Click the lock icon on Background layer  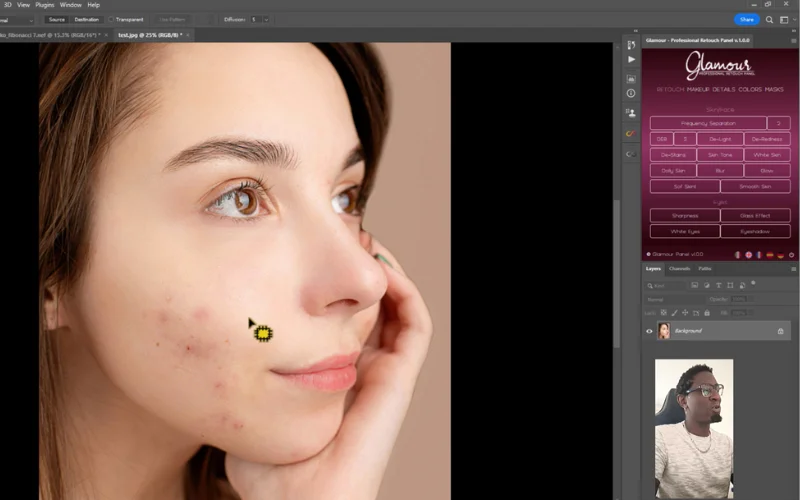781,331
